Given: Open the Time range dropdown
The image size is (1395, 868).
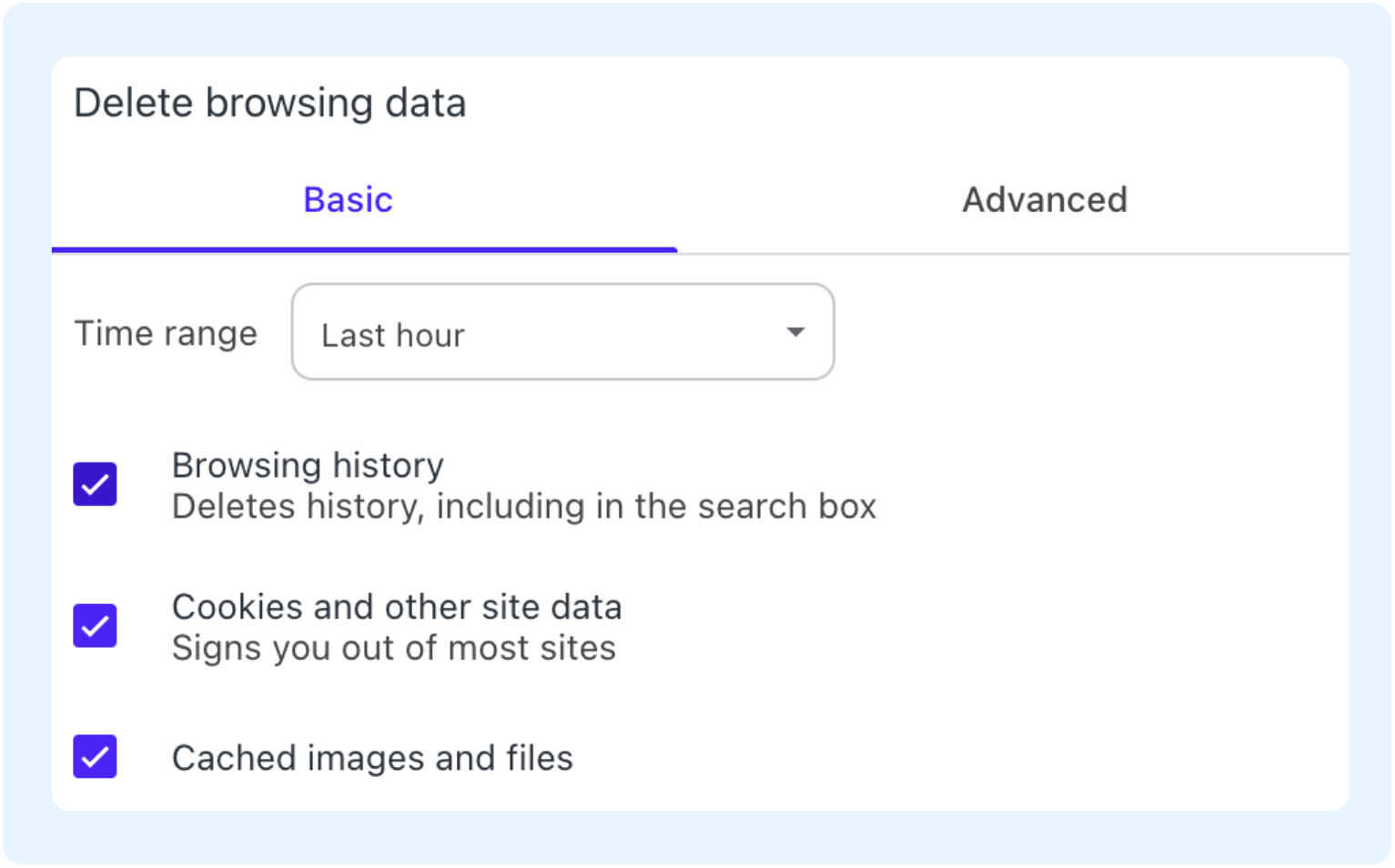Looking at the screenshot, I should pyautogui.click(x=561, y=332).
